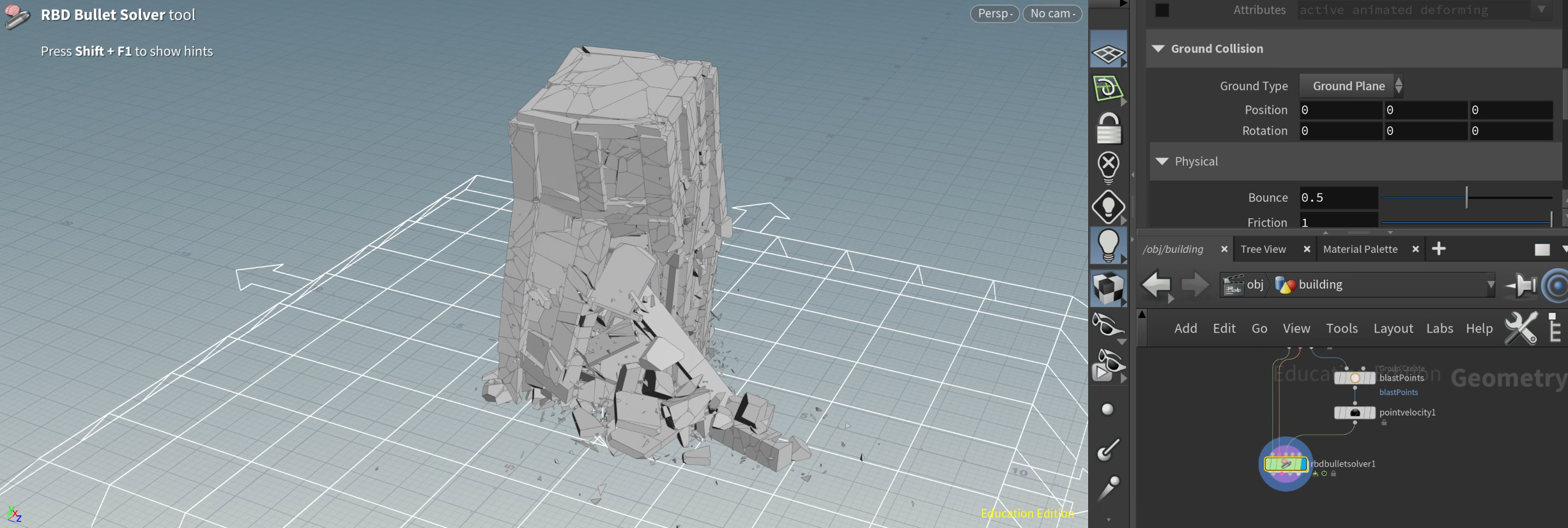The width and height of the screenshot is (1568, 528).
Task: Open the Help menu
Action: coord(1479,328)
